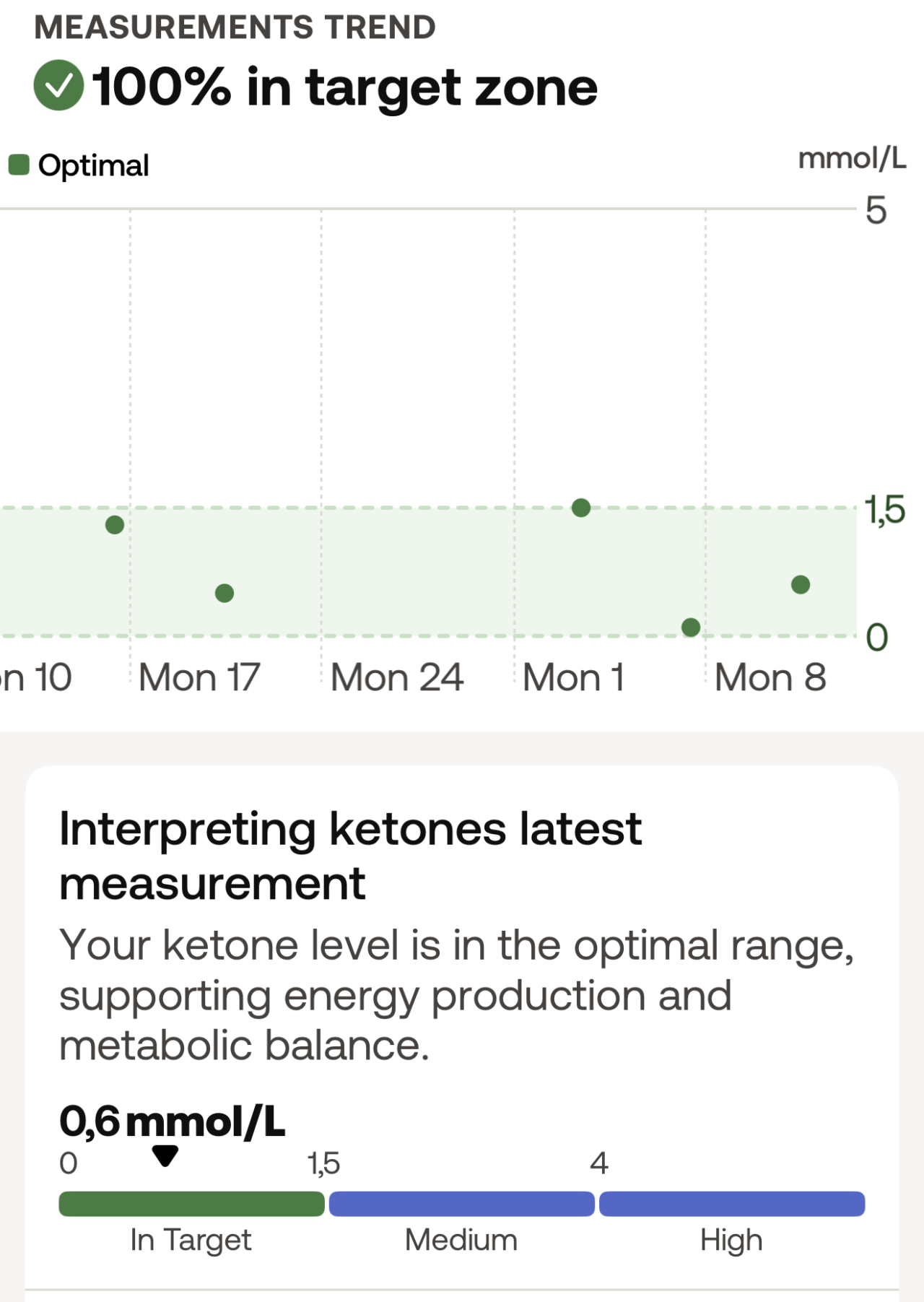Click the green checkmark target zone icon

click(x=58, y=85)
